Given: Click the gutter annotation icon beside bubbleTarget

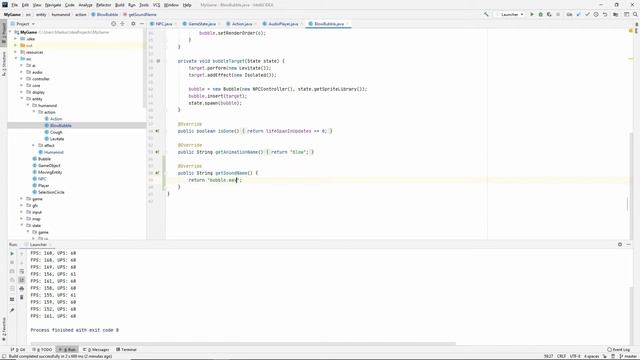Looking at the screenshot, I should pos(158,61).
